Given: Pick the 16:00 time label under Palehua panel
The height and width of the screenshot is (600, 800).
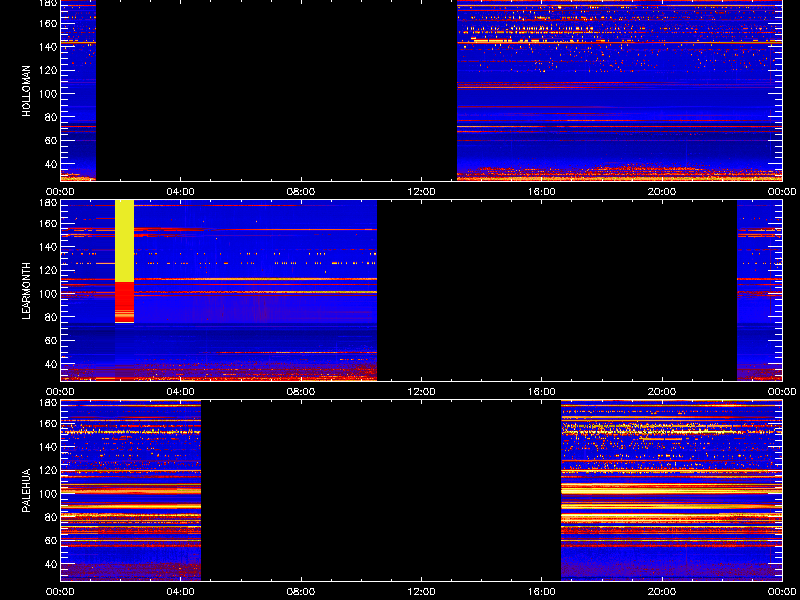Looking at the screenshot, I should click(542, 592).
